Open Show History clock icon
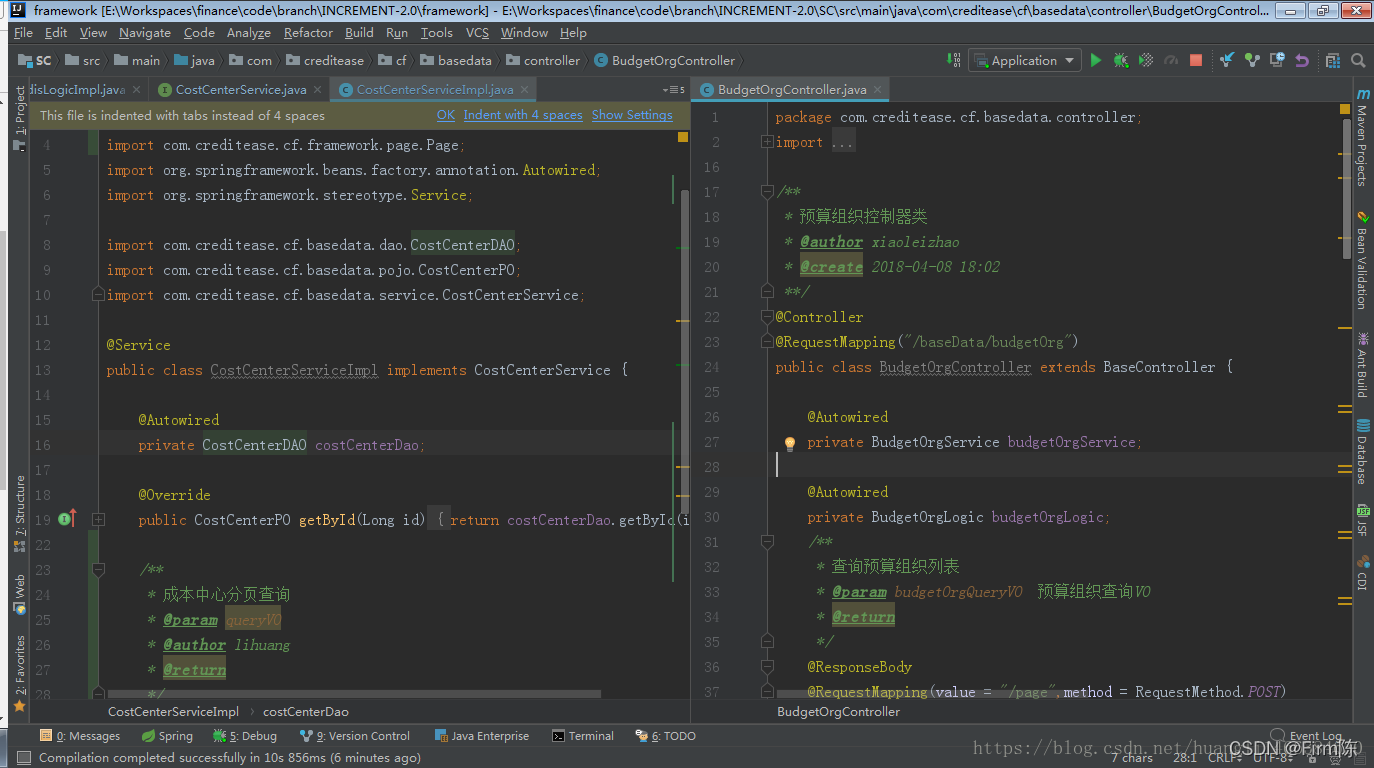 click(x=1277, y=60)
